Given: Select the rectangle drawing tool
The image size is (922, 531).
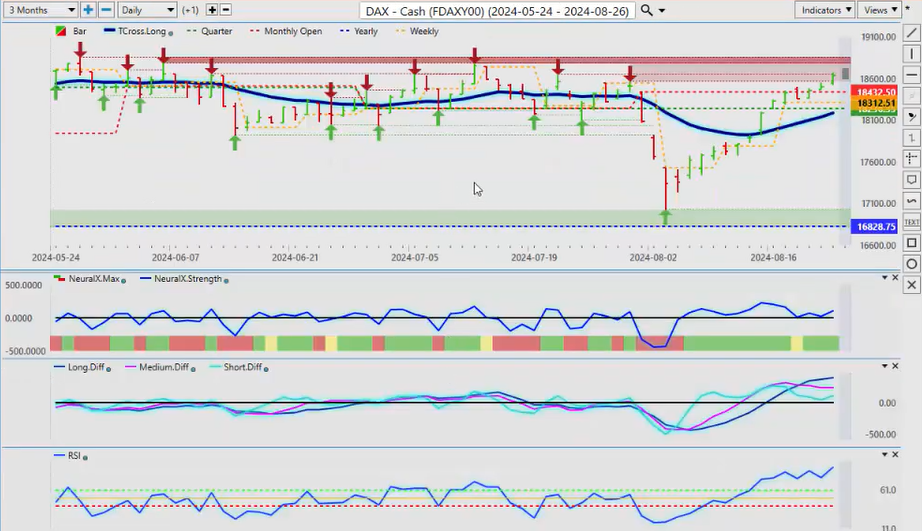Looking at the screenshot, I should (911, 242).
